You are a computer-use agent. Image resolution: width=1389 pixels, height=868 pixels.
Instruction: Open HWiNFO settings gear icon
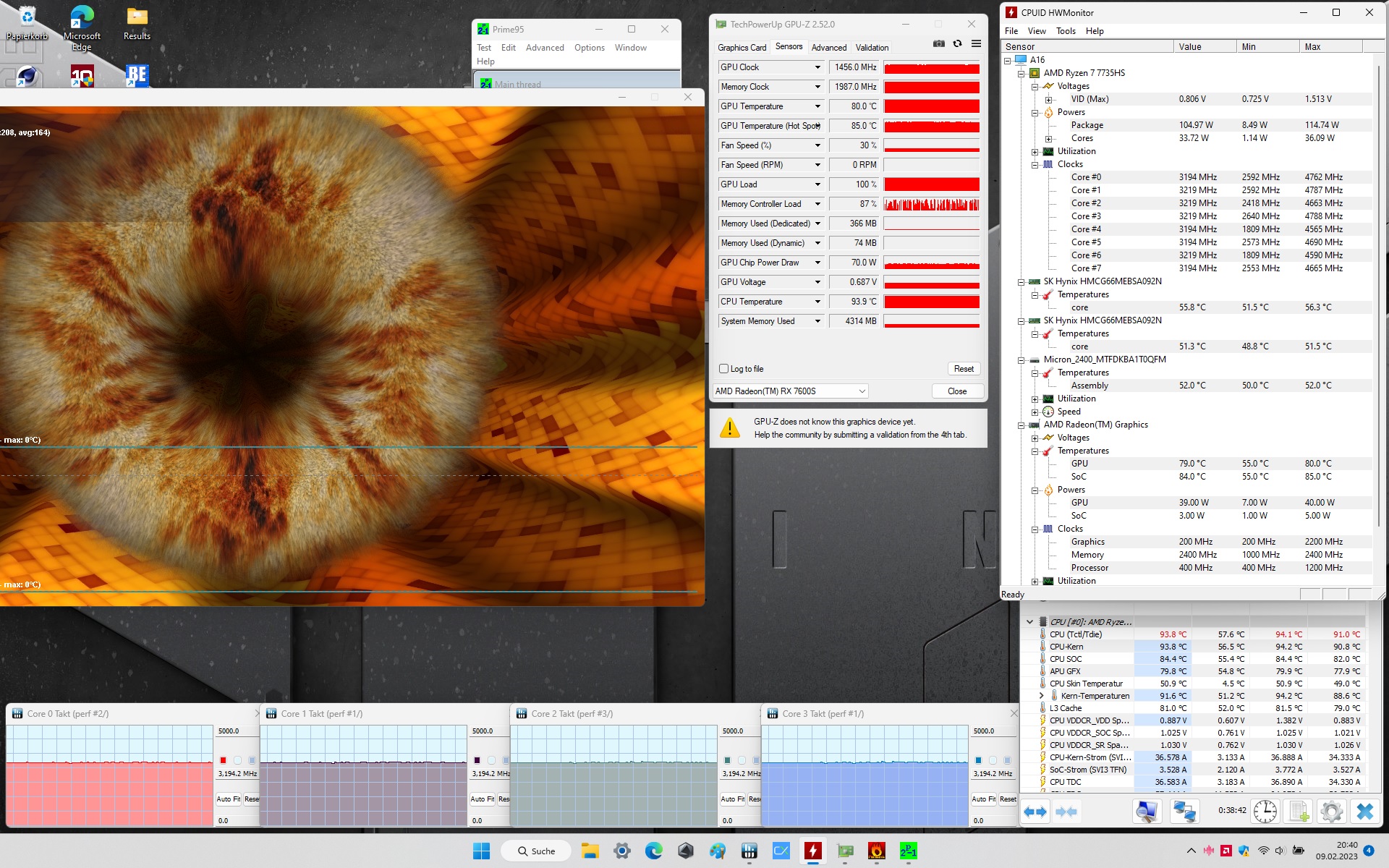coord(1331,812)
